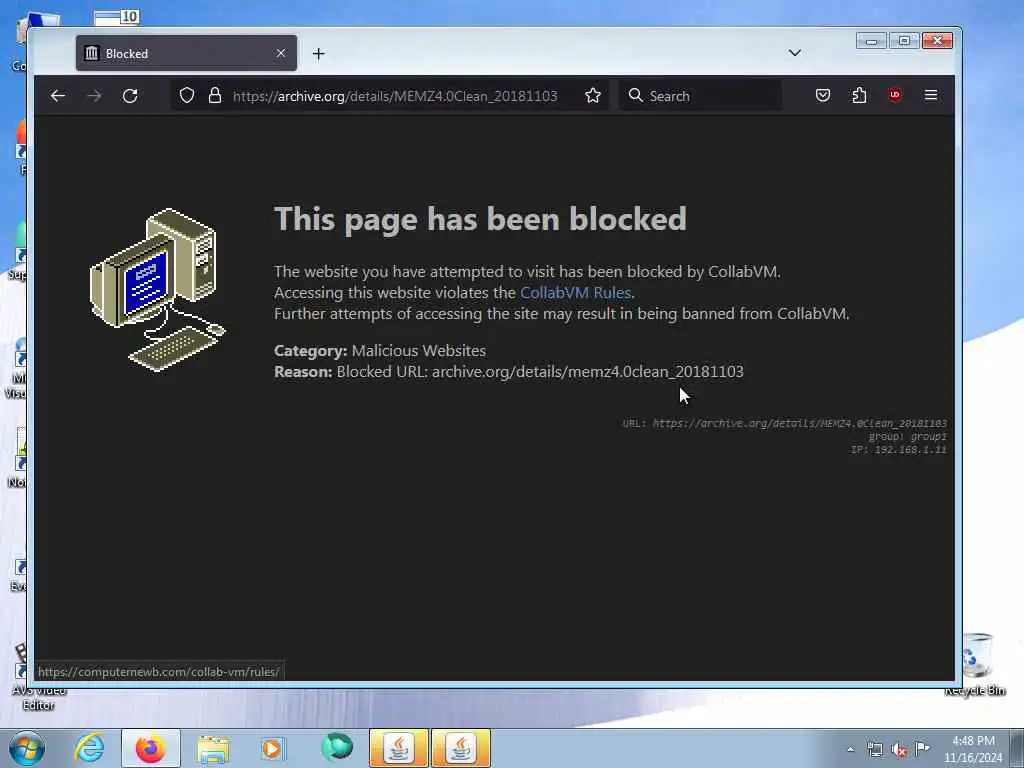Click the taskbar clock showing 4:48 PM
The height and width of the screenshot is (768, 1024).
tap(973, 749)
